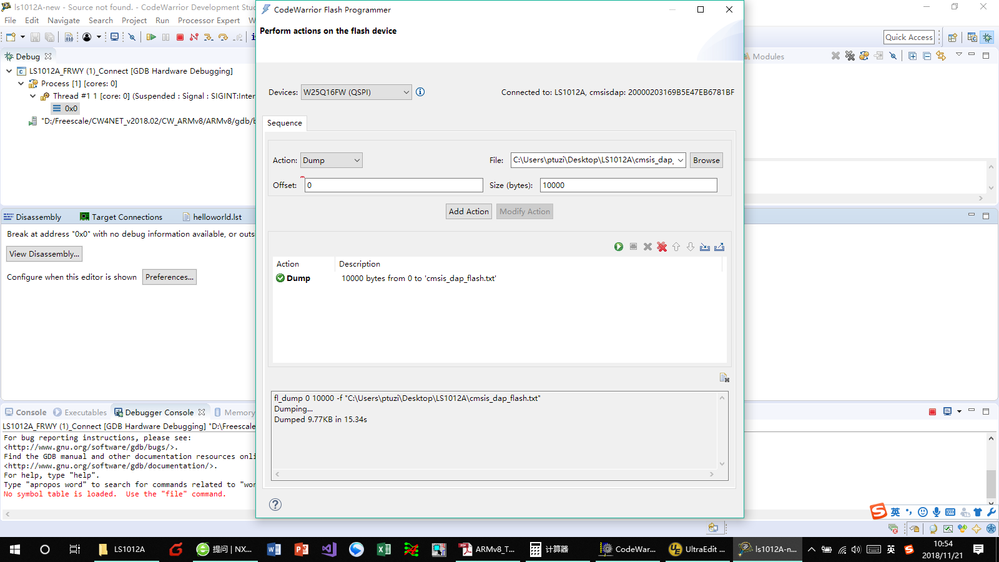Open device info icon next to Devices dropdown
This screenshot has height=562, width=999.
420,92
